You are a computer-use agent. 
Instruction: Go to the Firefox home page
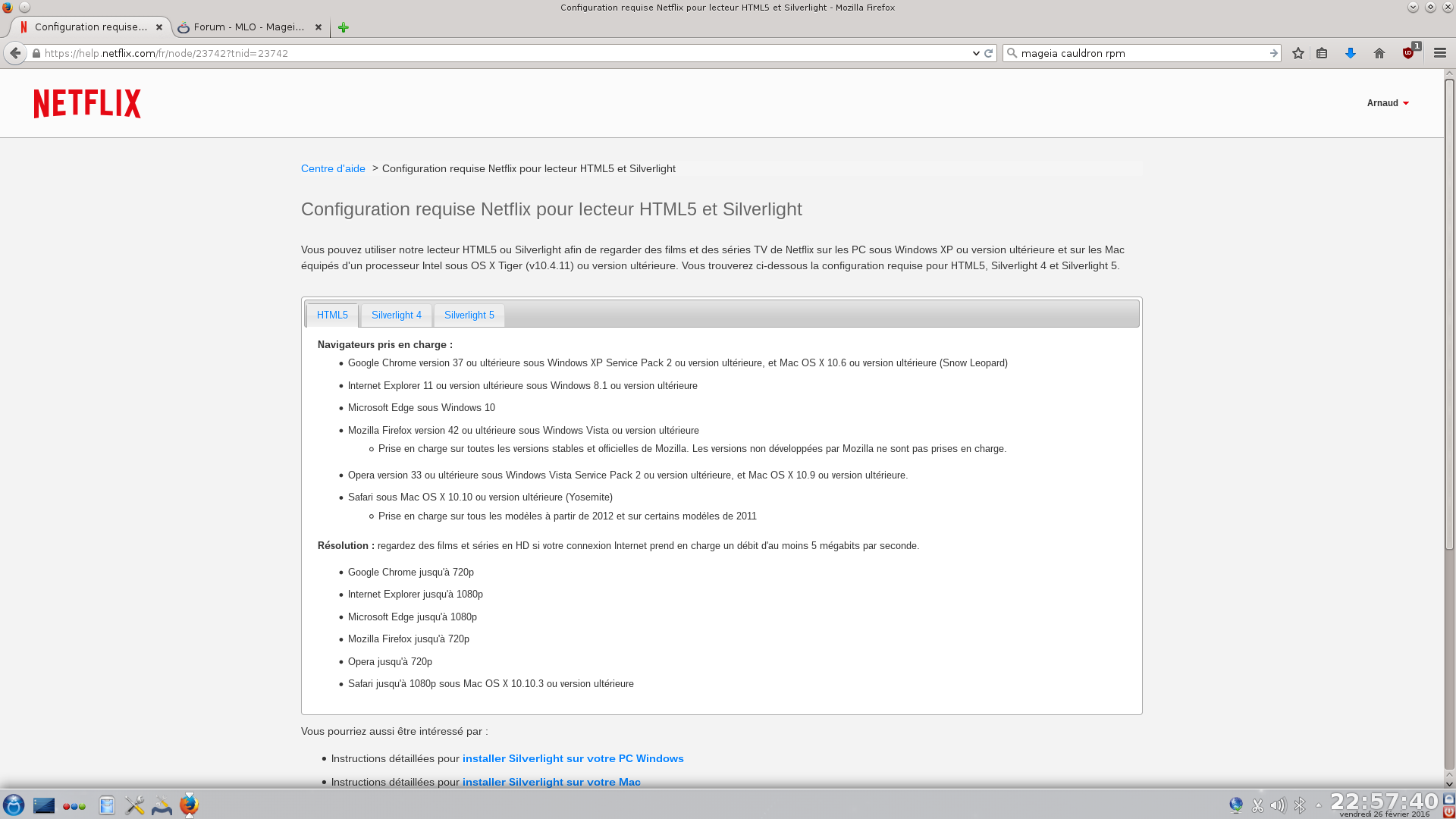[x=1379, y=53]
